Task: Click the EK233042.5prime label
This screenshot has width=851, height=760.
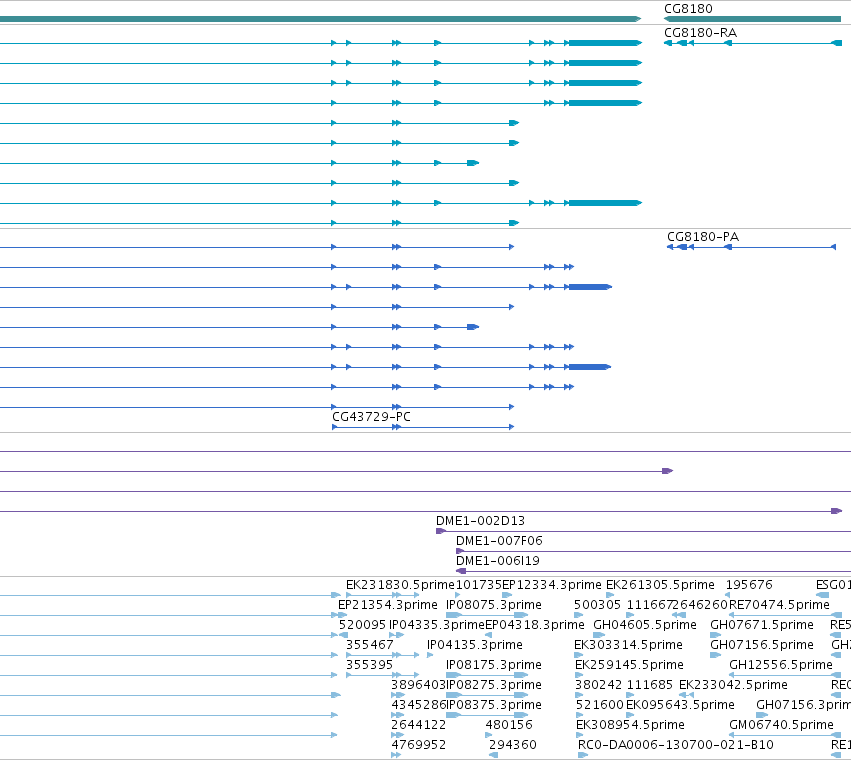Action: (x=733, y=686)
